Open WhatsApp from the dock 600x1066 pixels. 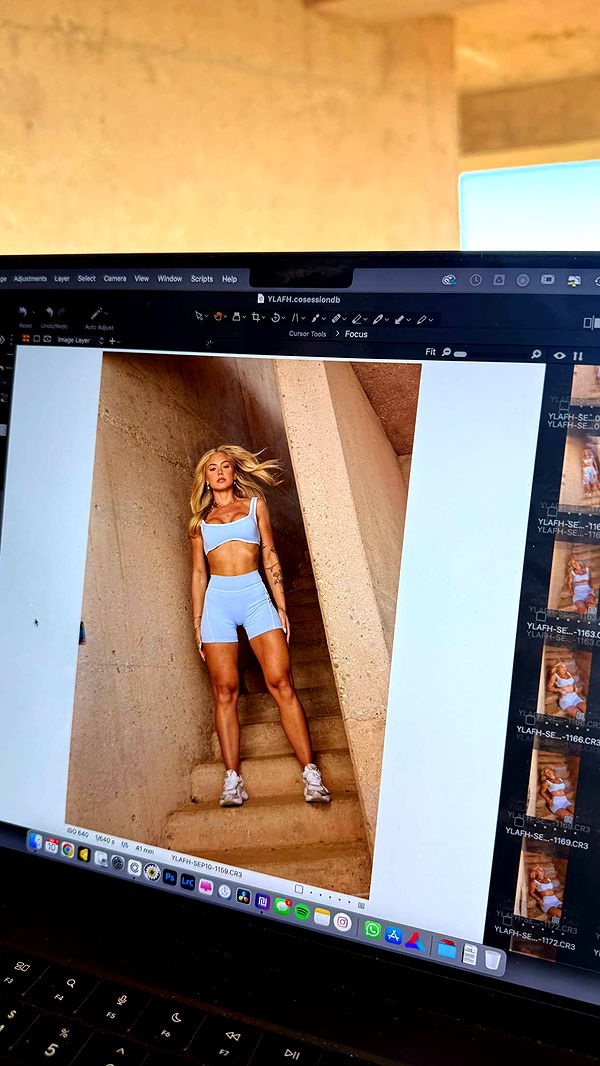[372, 929]
